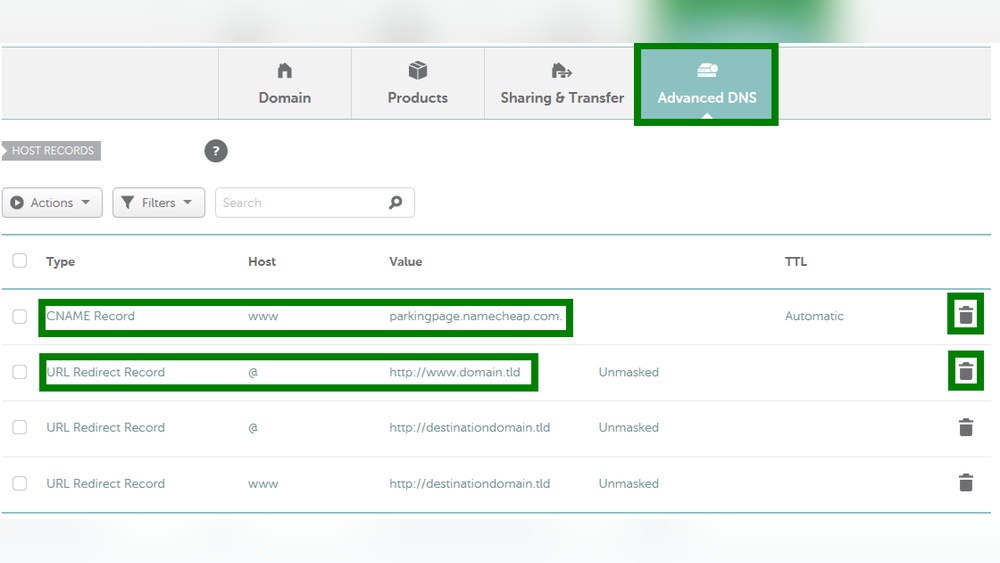Tick the select-all checkbox in the table header
This screenshot has width=1000, height=563.
tap(20, 260)
